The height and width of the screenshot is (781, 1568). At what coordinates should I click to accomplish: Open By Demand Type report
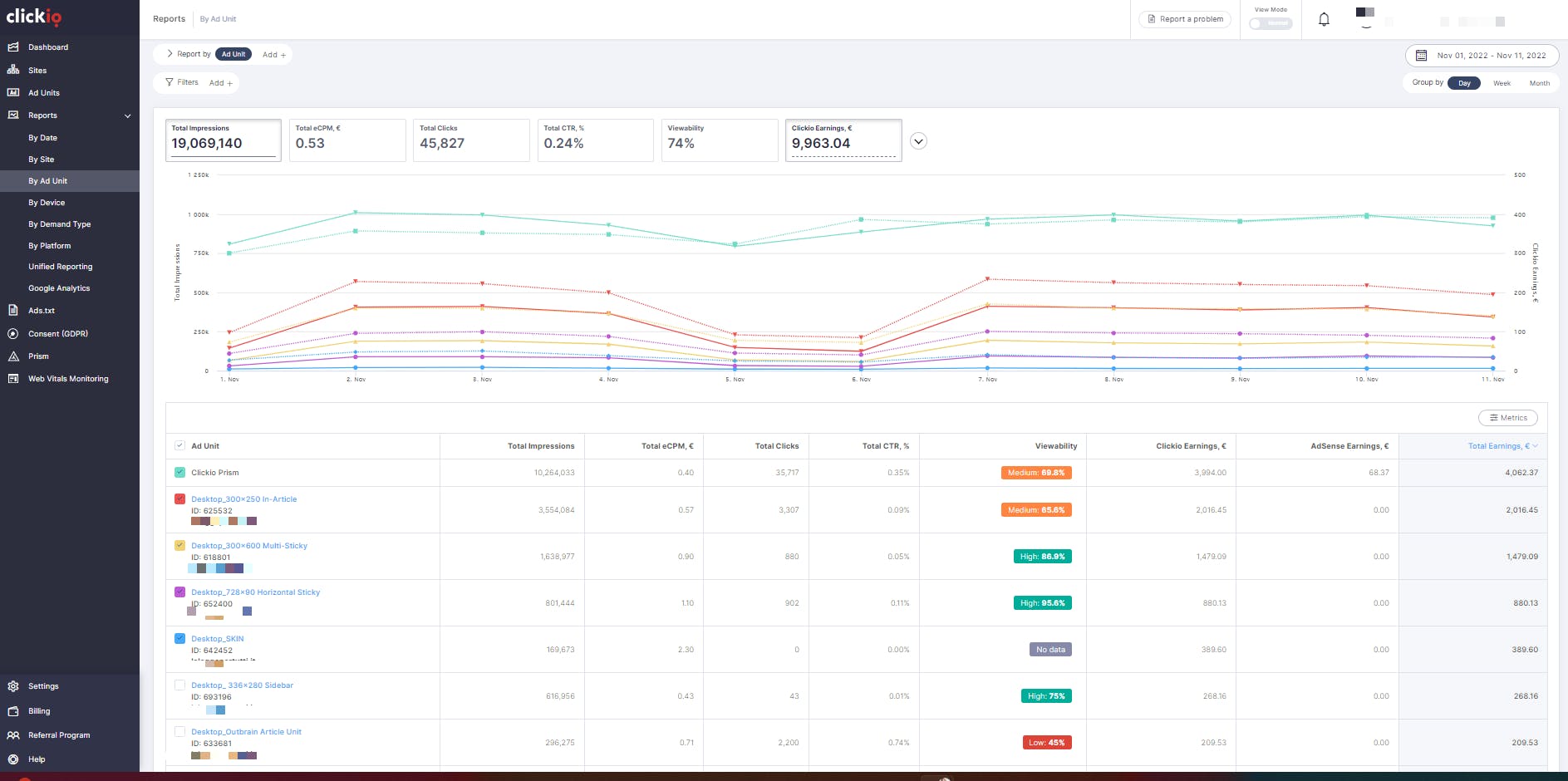[59, 224]
